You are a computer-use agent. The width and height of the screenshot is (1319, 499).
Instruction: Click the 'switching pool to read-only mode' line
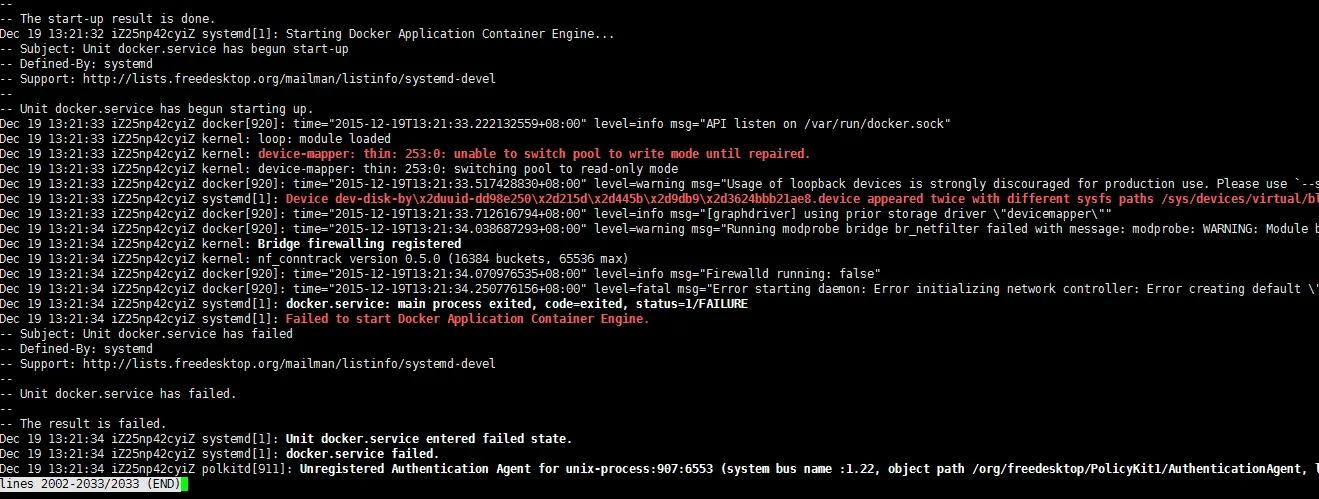pyautogui.click(x=339, y=169)
